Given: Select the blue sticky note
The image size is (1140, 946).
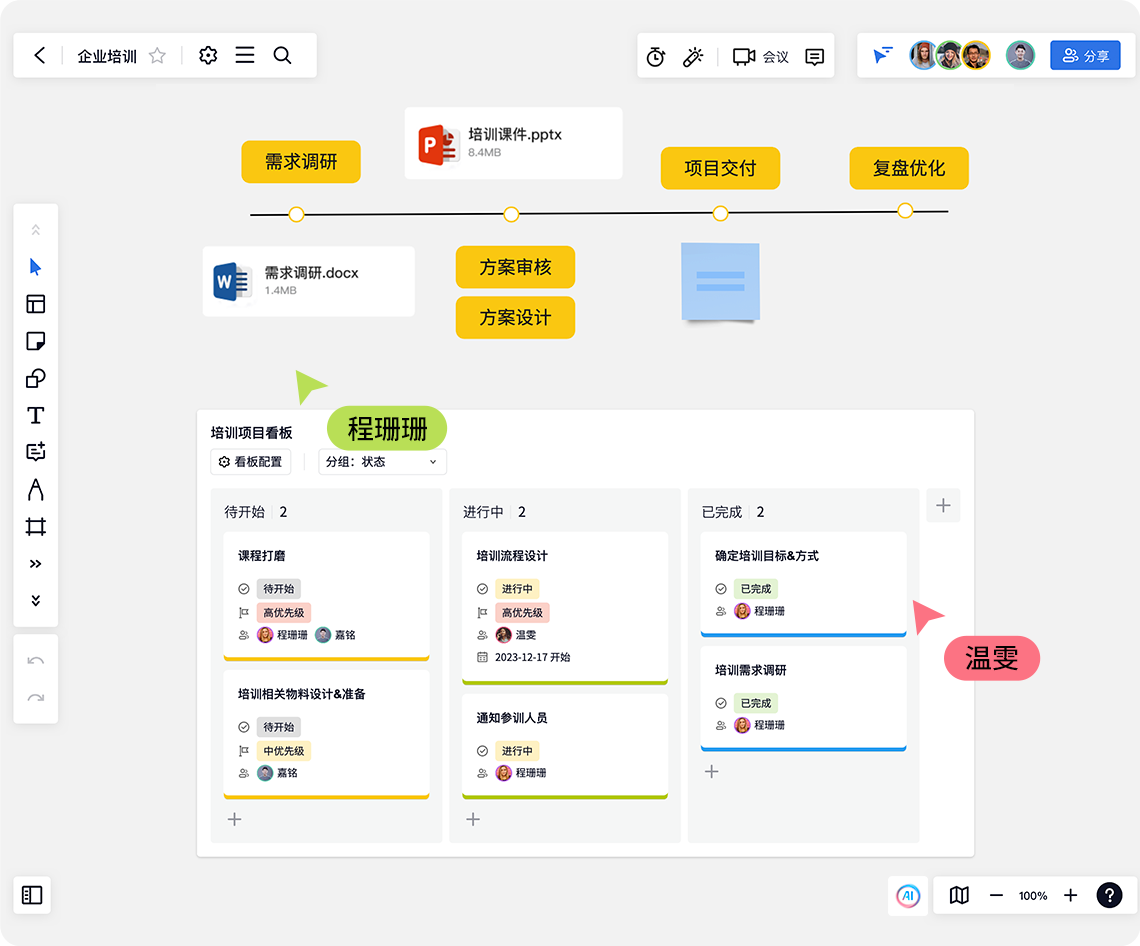Looking at the screenshot, I should 720,281.
